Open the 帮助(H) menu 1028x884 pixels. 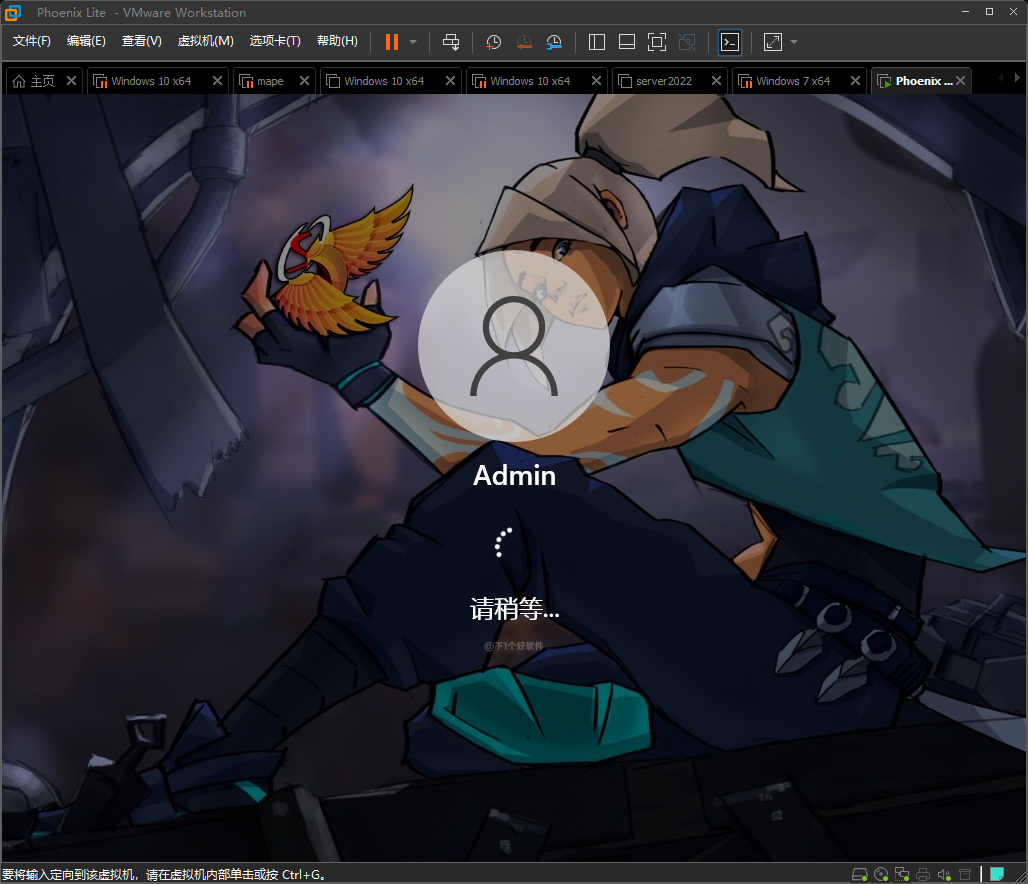(x=337, y=41)
